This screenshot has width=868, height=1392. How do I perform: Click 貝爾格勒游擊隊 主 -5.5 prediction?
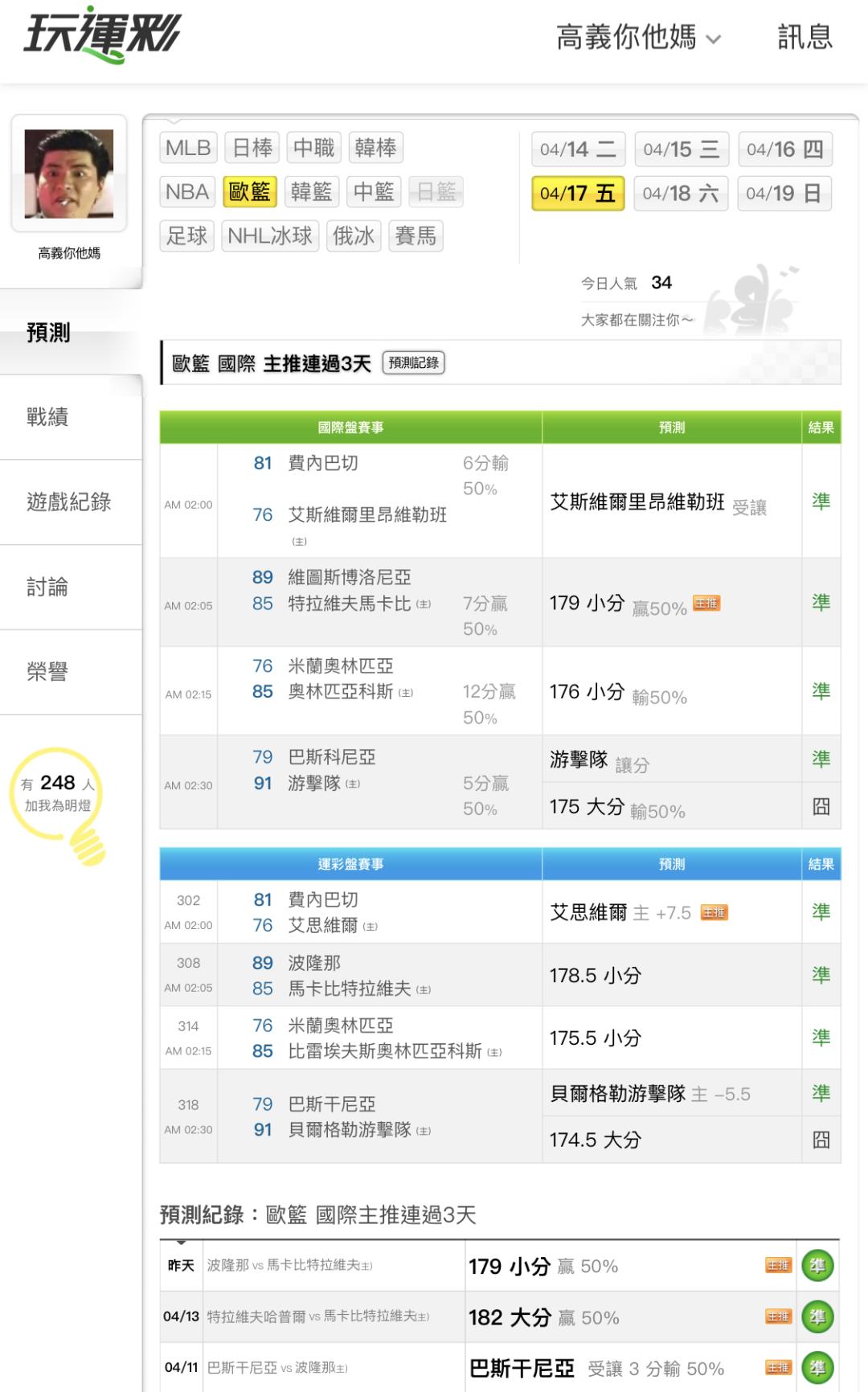[x=650, y=1094]
